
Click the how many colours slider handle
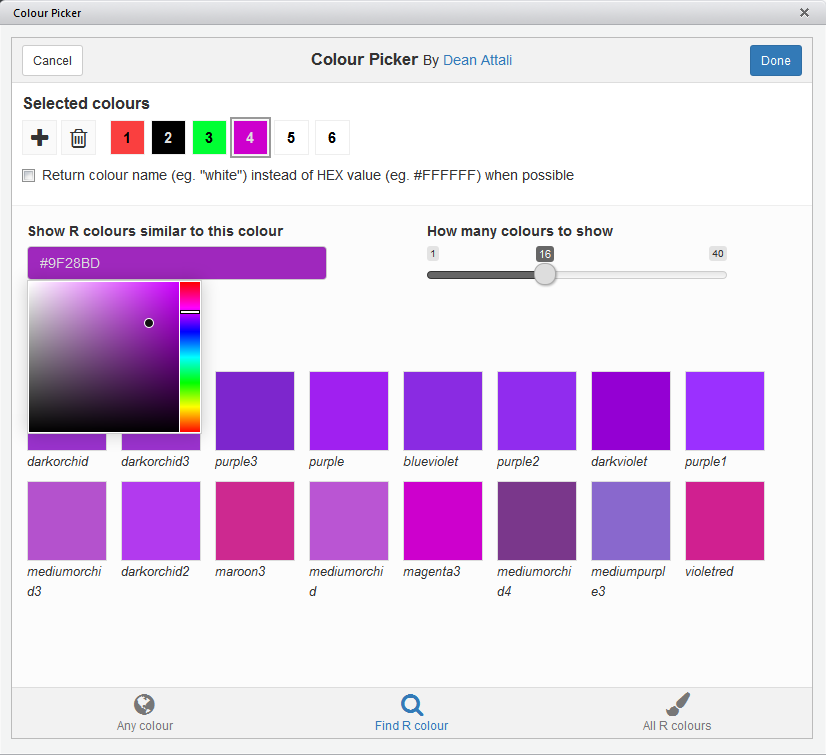(x=545, y=274)
